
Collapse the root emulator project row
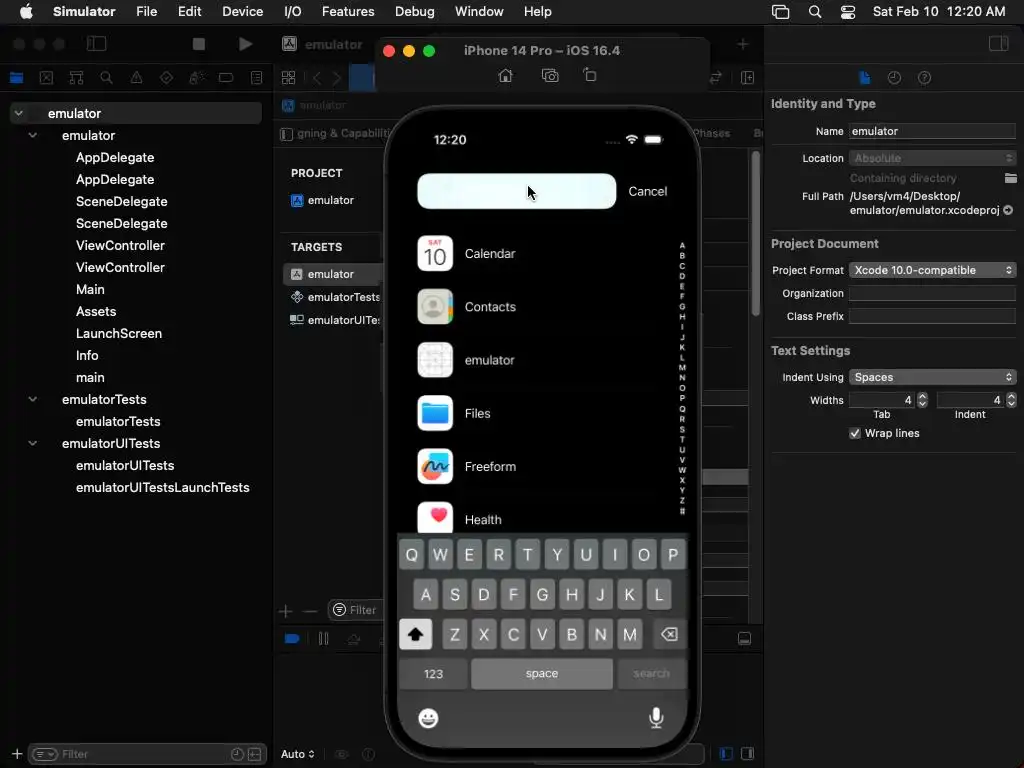tap(19, 113)
